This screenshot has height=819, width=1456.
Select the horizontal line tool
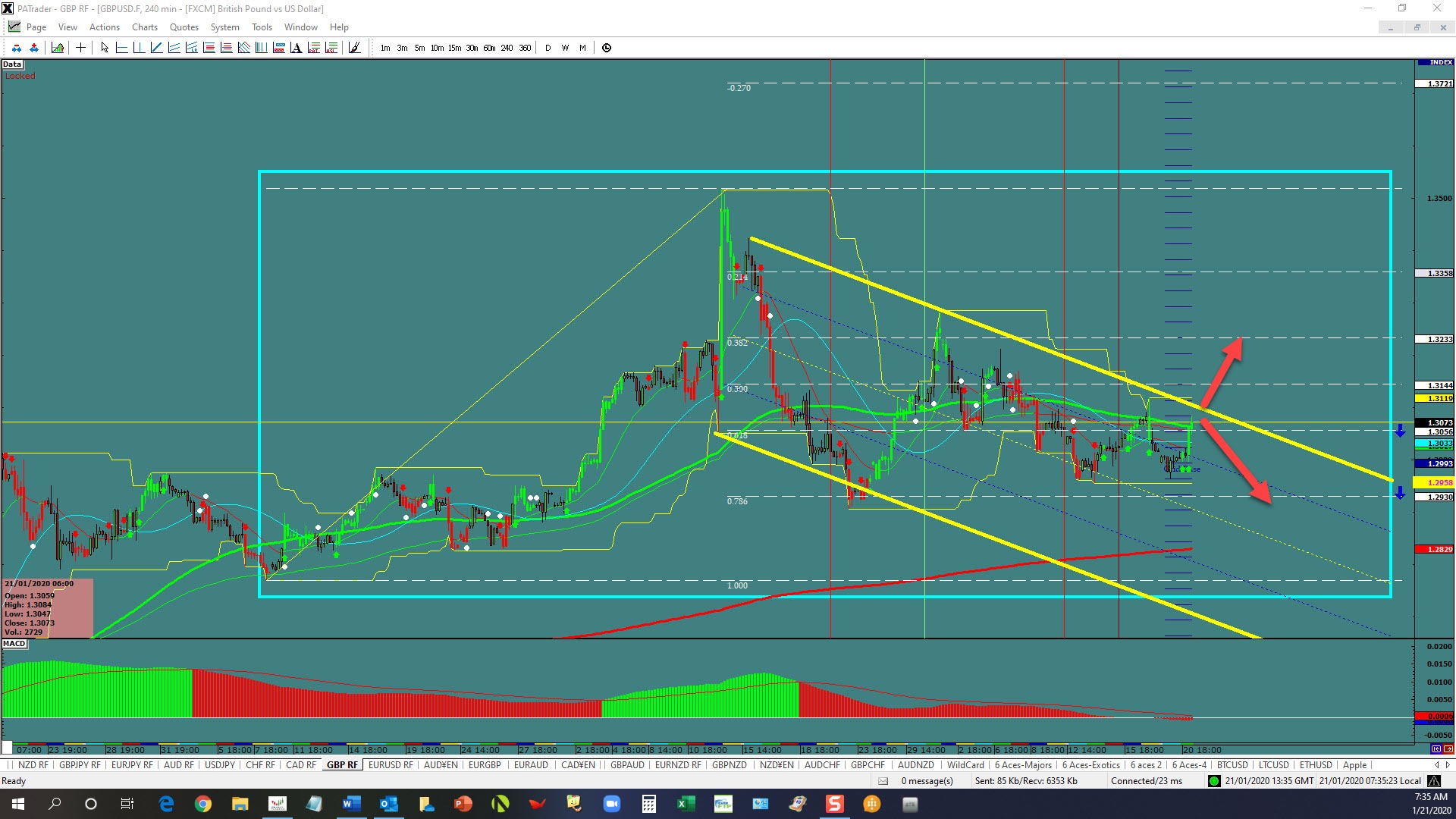[x=121, y=48]
